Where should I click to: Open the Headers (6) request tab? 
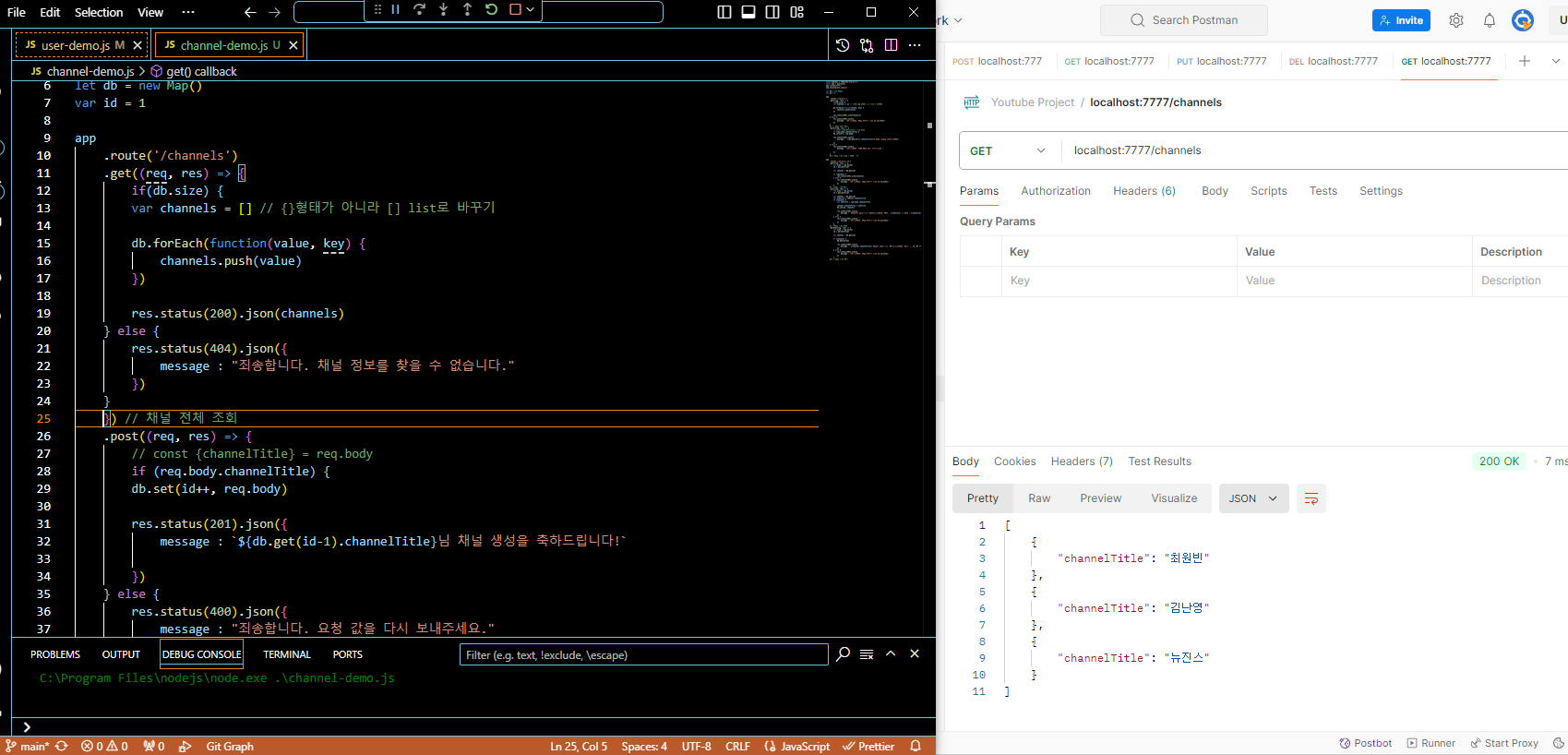(x=1144, y=191)
